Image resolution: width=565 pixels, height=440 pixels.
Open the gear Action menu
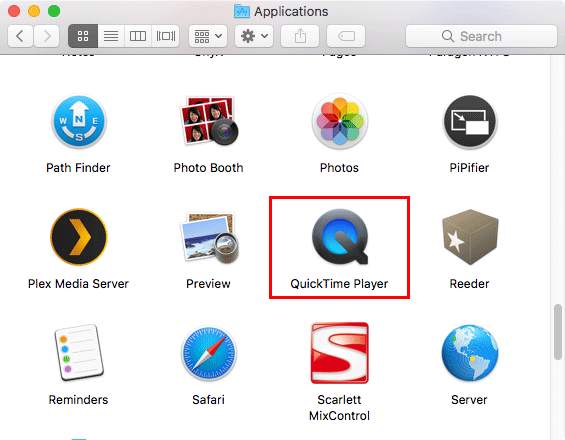tap(254, 36)
